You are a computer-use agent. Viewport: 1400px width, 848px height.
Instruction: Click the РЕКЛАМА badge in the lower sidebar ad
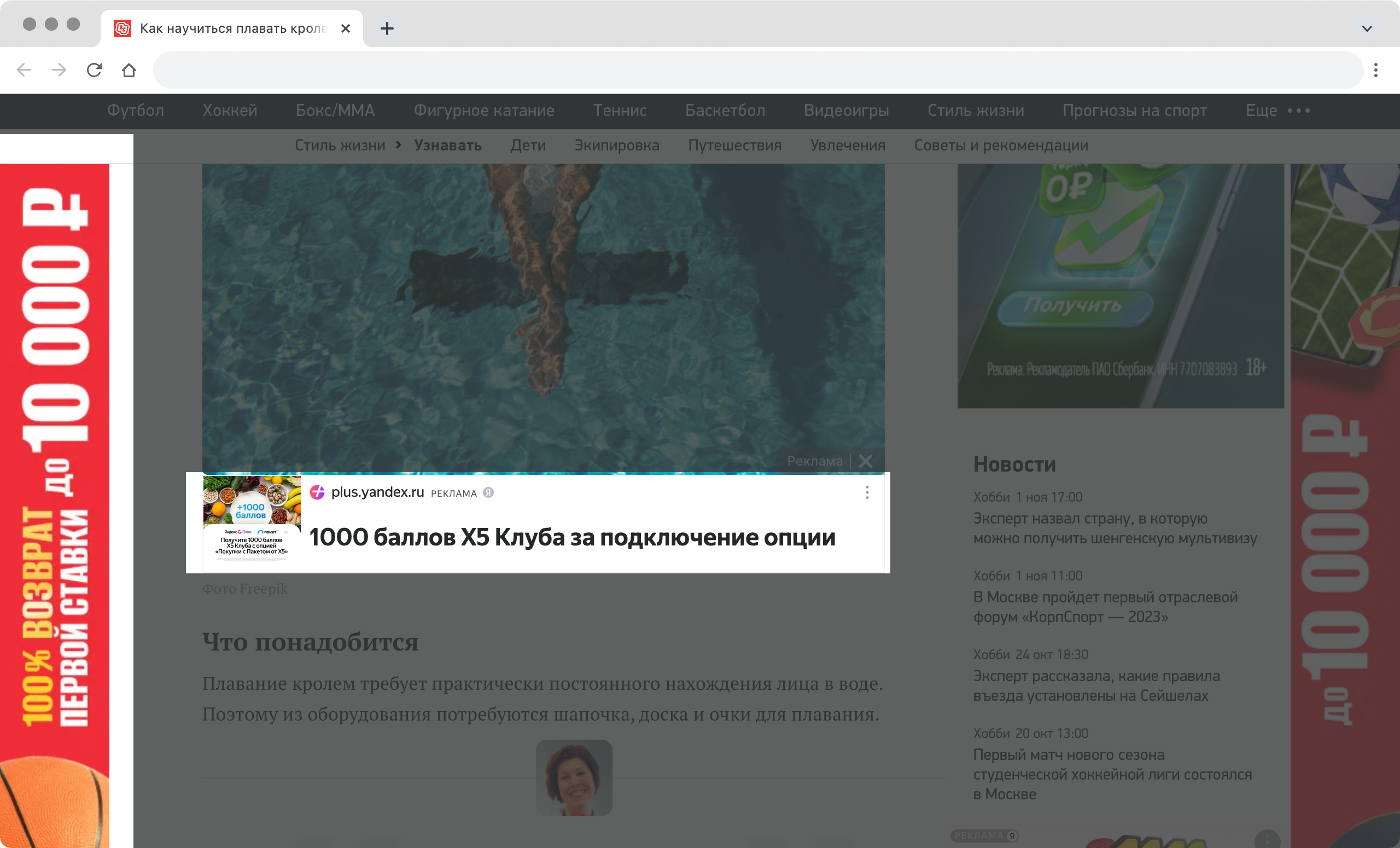(x=985, y=835)
